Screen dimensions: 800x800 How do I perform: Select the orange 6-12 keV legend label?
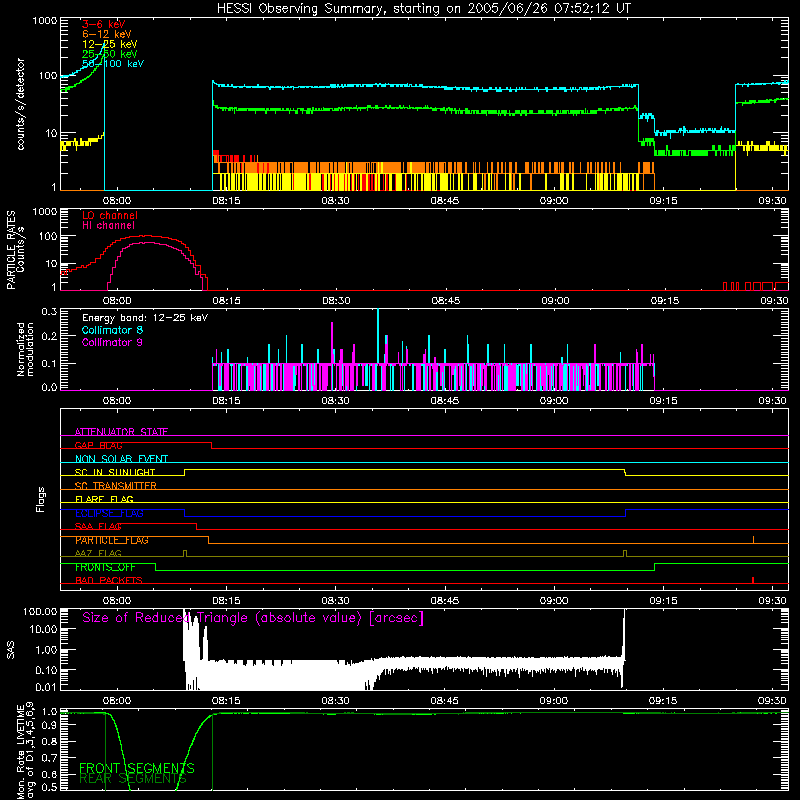(107, 34)
